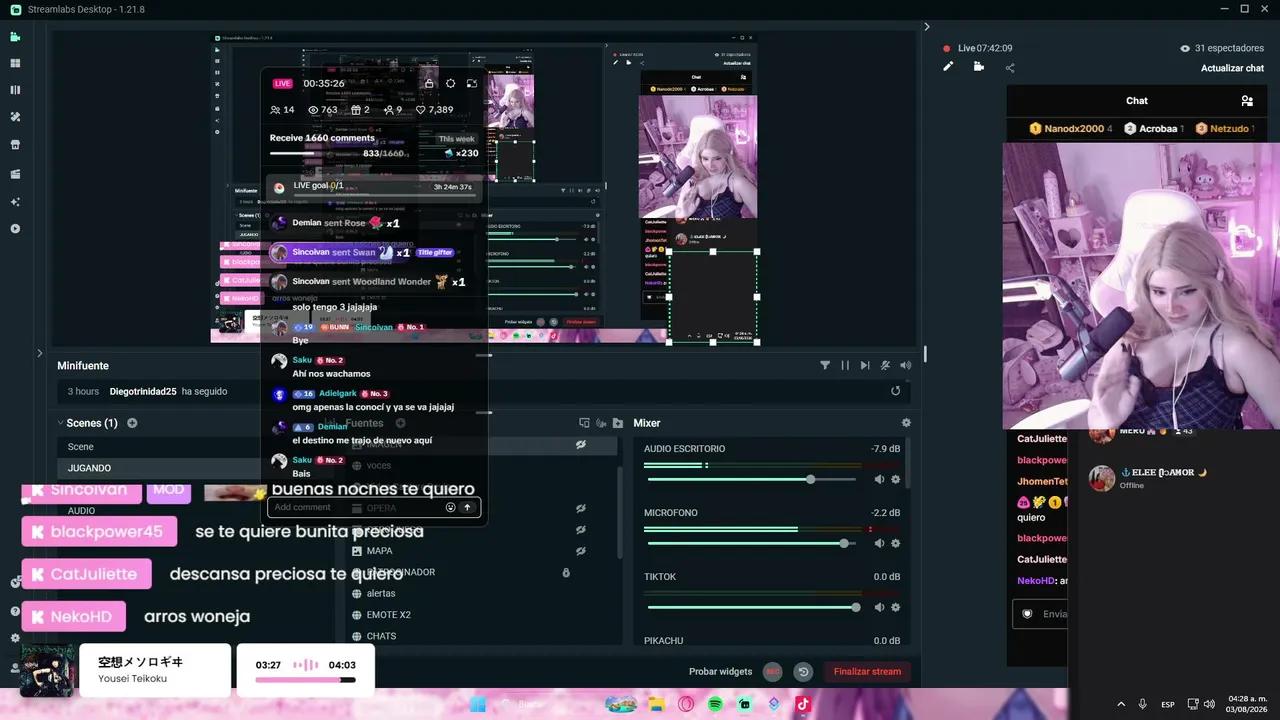Add a folder in Fuentes panel
Image resolution: width=1280 pixels, height=720 pixels.
pos(617,423)
